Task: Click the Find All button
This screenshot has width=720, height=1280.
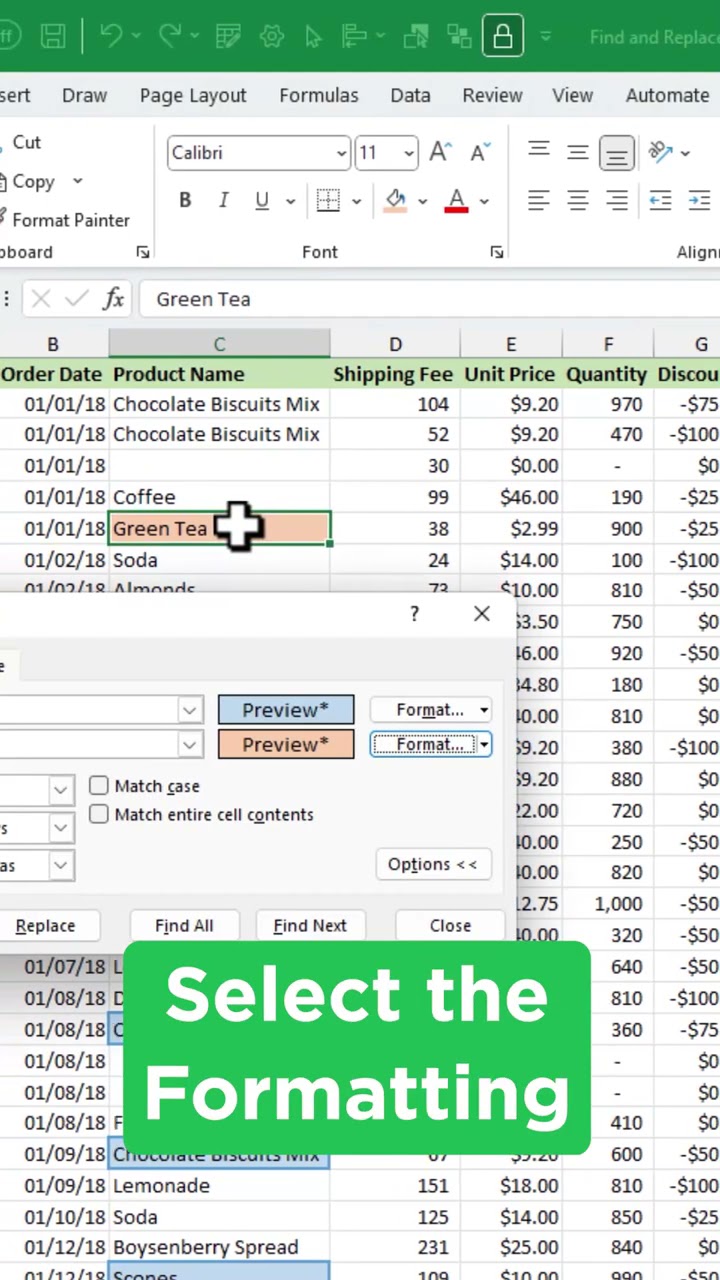Action: [x=184, y=925]
